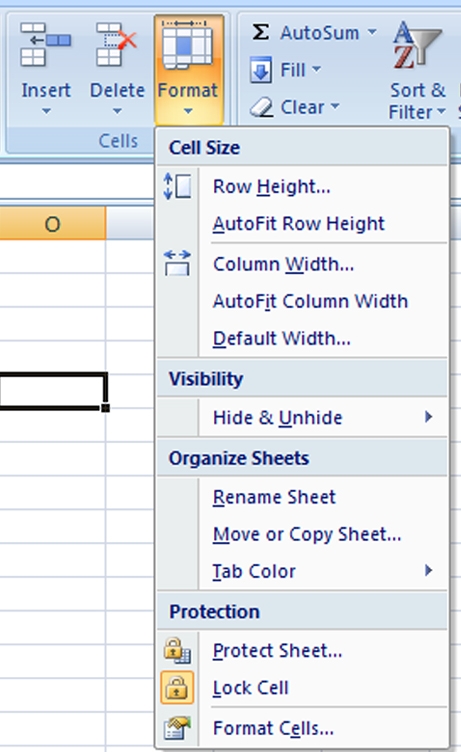This screenshot has height=752, width=461.
Task: Click the Format cells ribbon icon
Action: pos(188,45)
